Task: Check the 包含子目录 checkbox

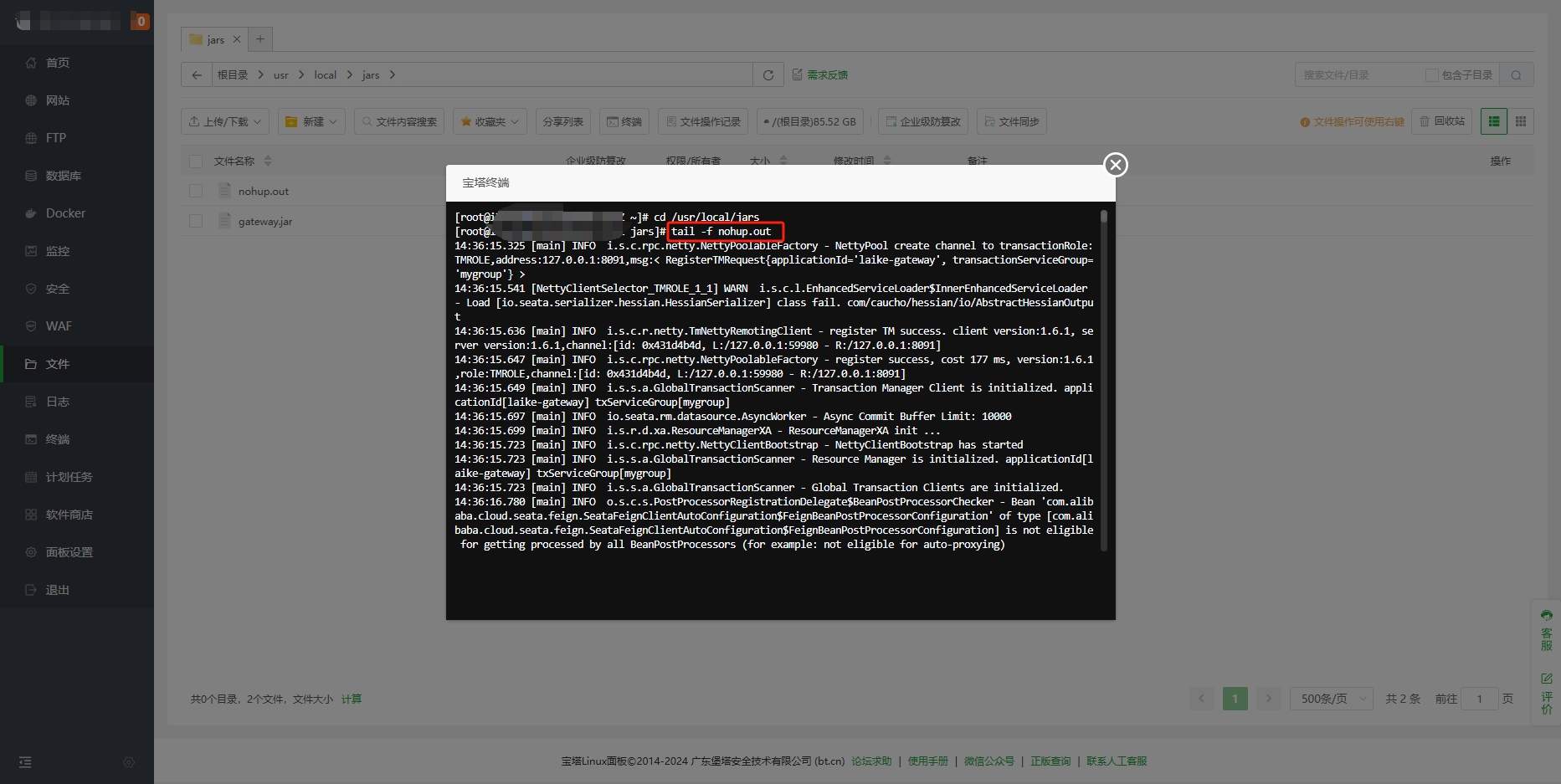Action: (1431, 75)
